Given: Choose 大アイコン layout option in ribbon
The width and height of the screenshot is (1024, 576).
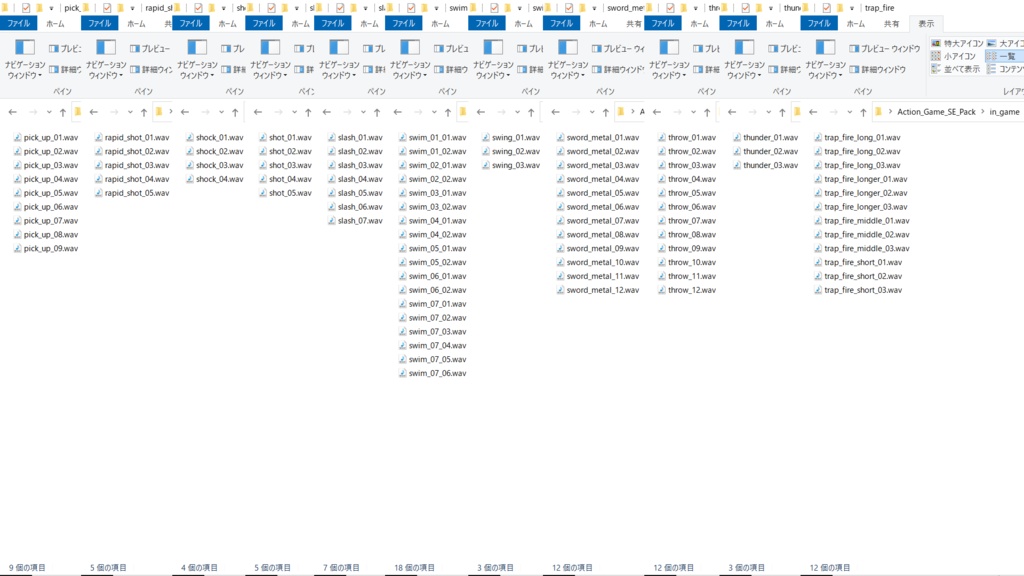Looking at the screenshot, I should (x=1006, y=43).
